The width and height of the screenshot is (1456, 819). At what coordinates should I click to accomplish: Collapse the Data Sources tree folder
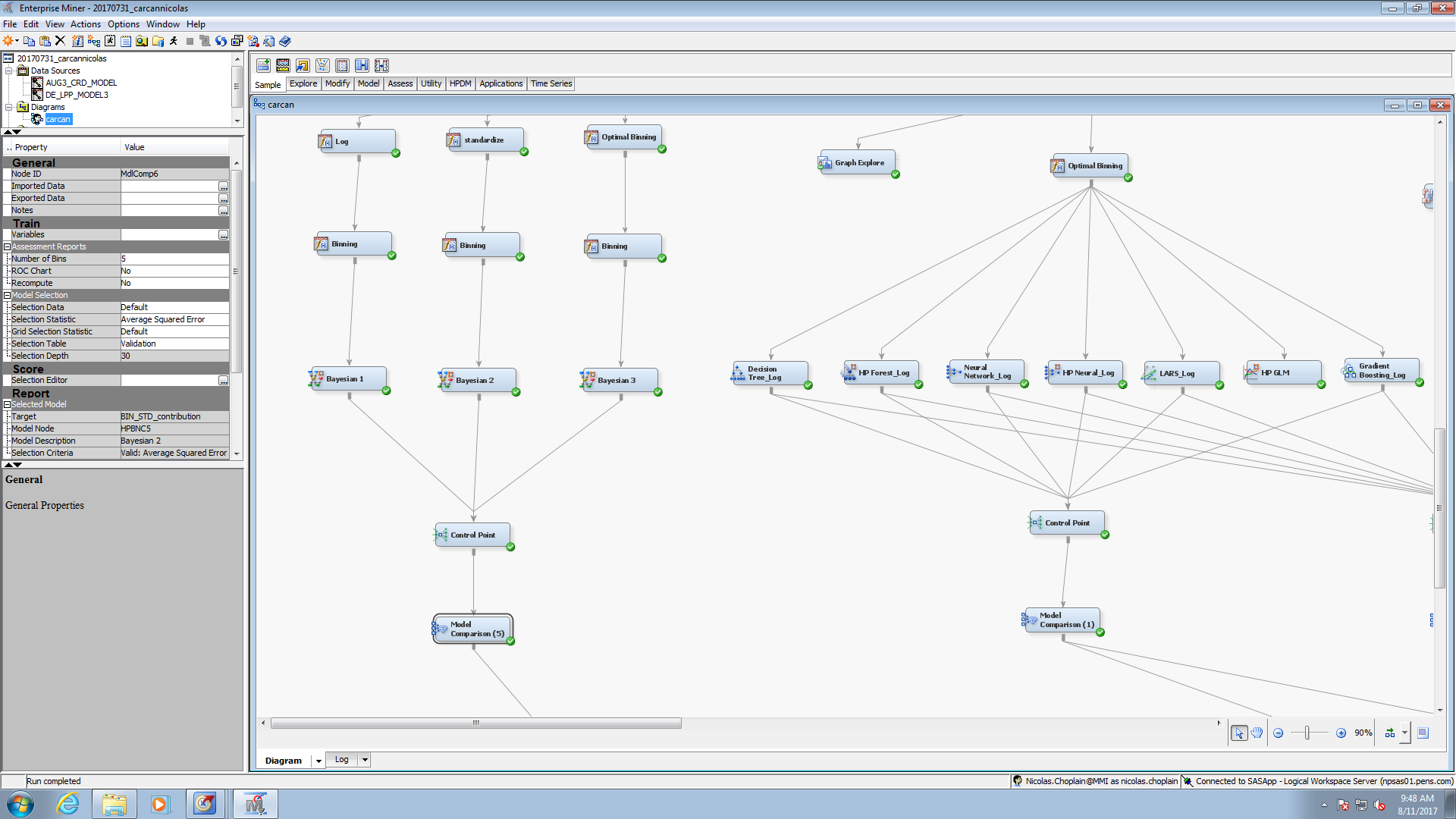coord(9,71)
